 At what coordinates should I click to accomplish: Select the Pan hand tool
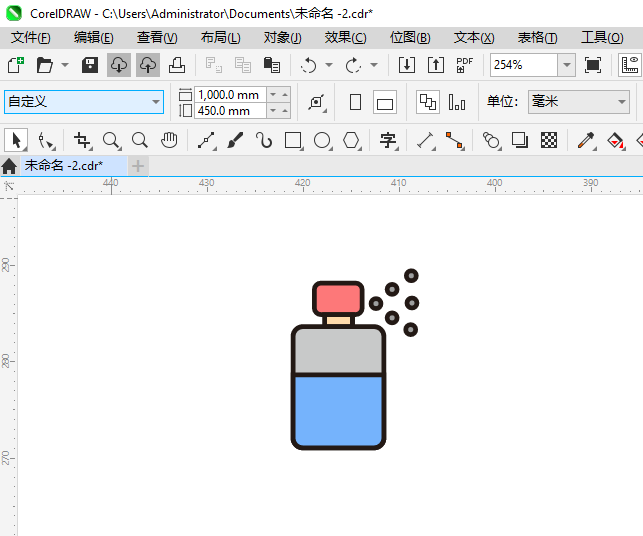click(x=170, y=140)
